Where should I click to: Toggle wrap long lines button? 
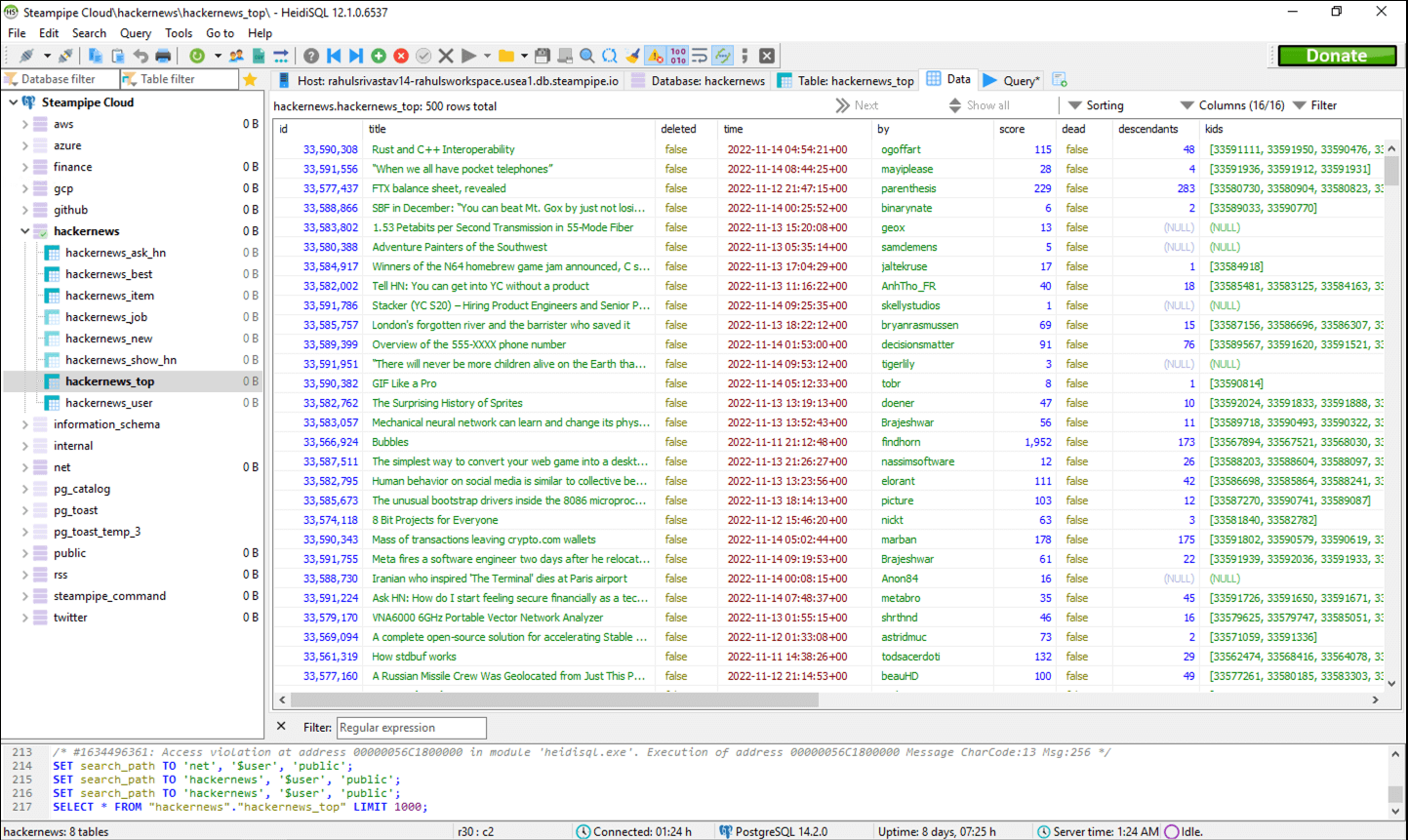[700, 56]
